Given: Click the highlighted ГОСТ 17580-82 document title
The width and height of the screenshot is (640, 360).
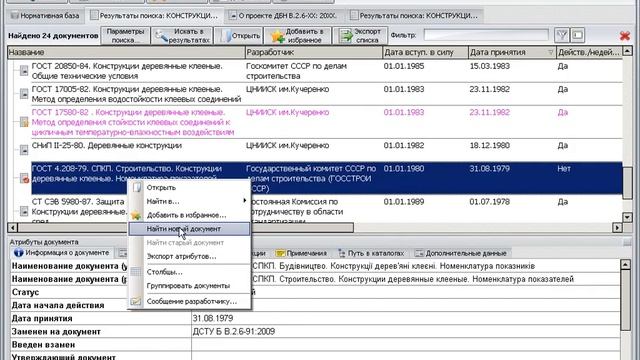Looking at the screenshot, I should [133, 122].
